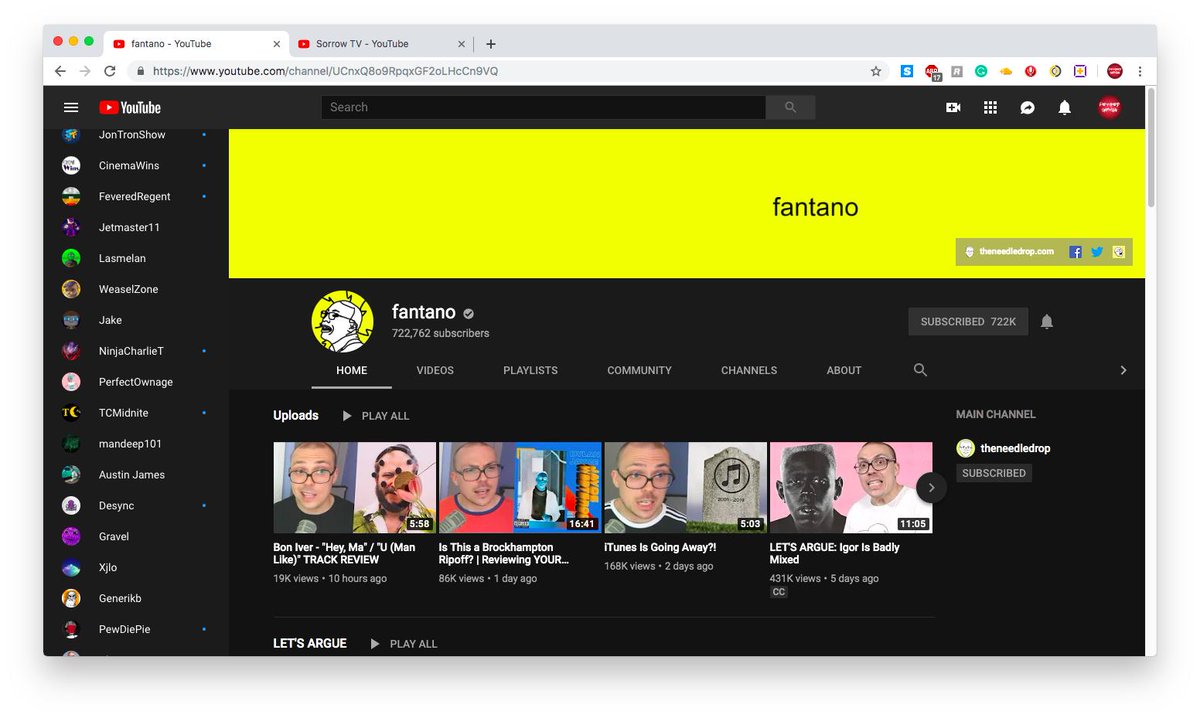
Task: Switch to the COMMUNITY tab
Action: tap(639, 370)
